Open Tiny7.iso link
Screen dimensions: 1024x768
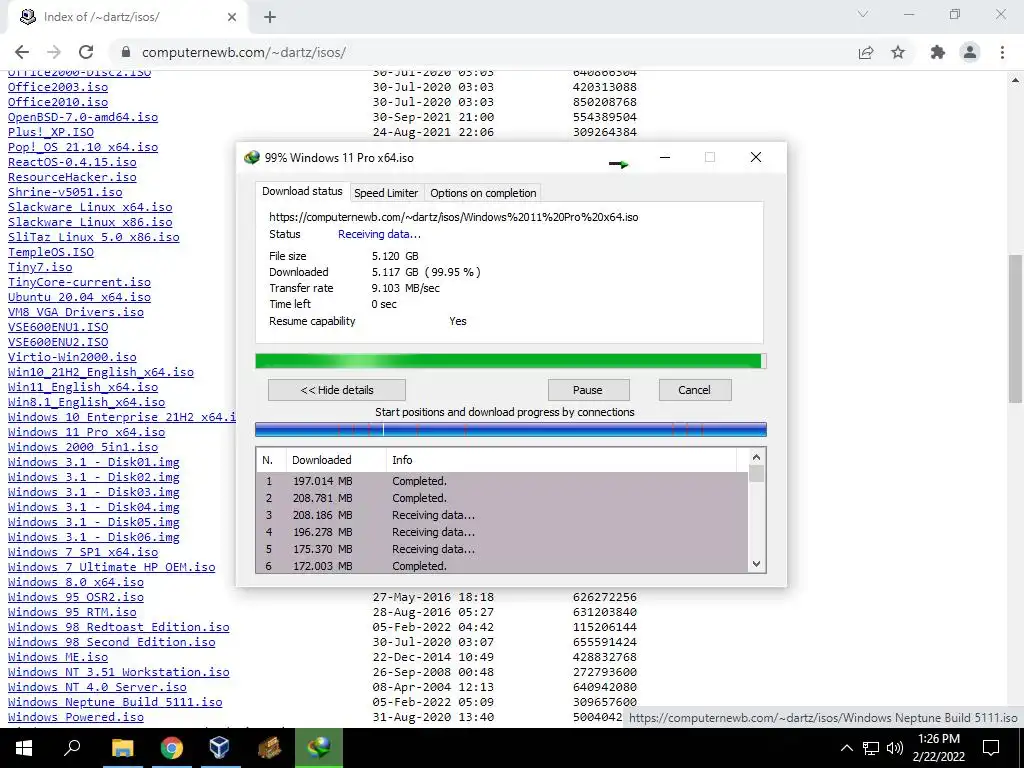pyautogui.click(x=40, y=267)
